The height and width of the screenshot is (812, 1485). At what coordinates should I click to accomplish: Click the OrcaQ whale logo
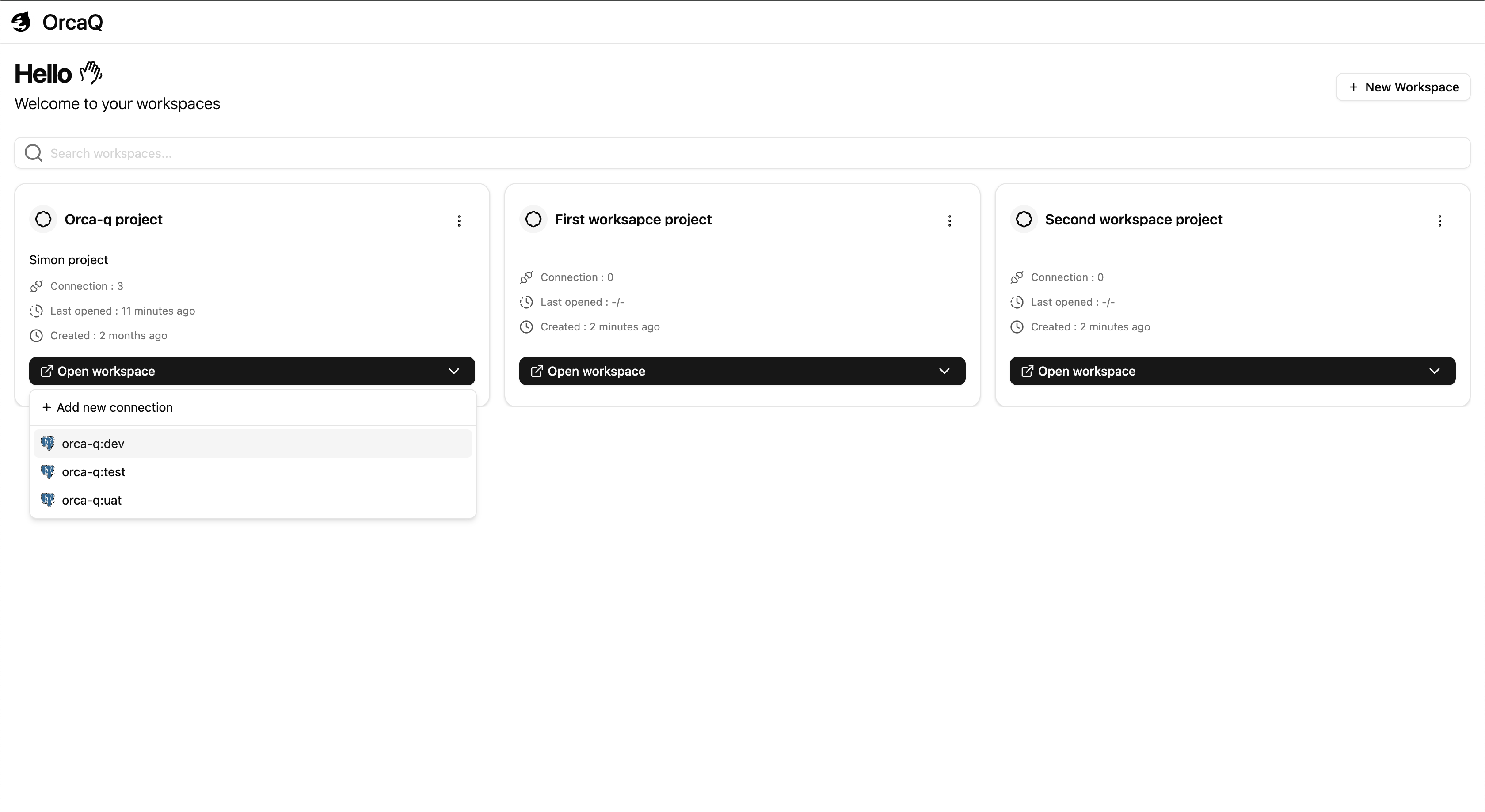pyautogui.click(x=21, y=23)
